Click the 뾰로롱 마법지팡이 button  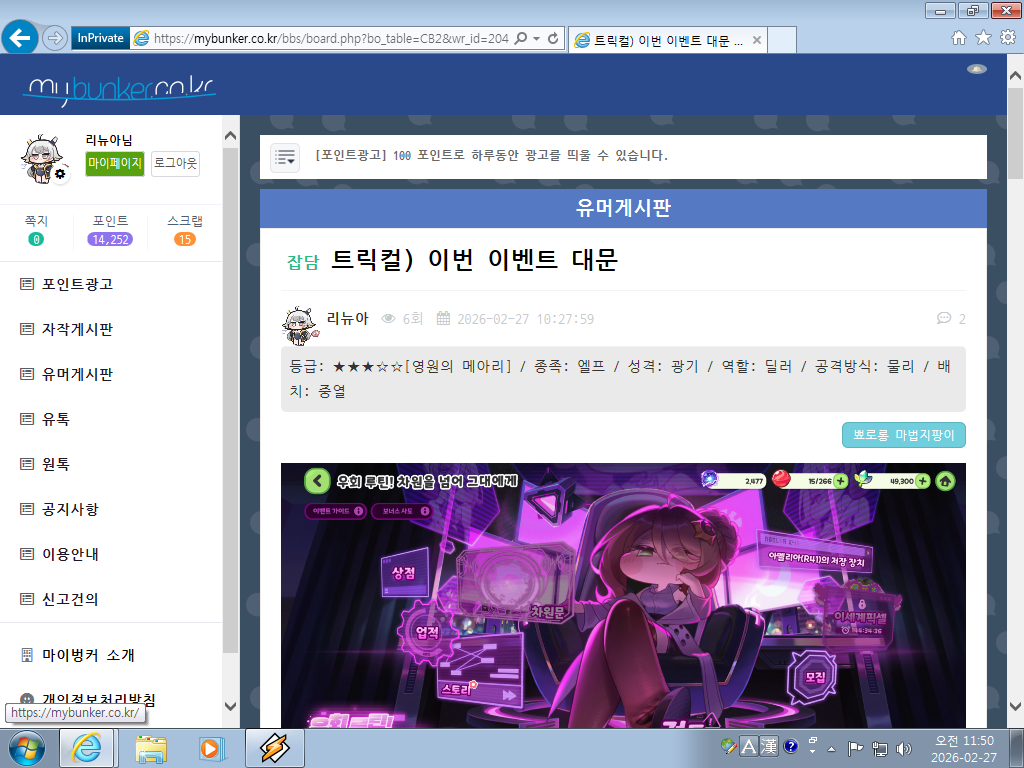(x=903, y=435)
